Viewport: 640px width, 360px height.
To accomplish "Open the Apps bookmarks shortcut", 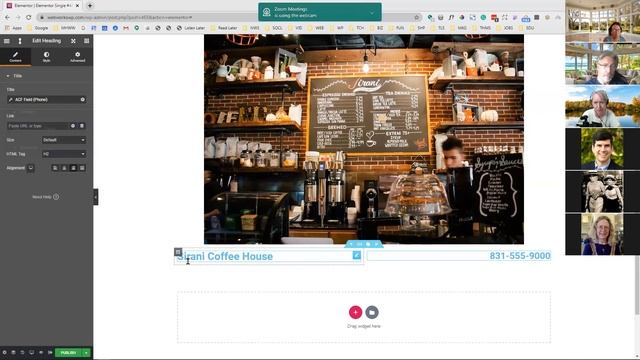I will tap(14, 28).
